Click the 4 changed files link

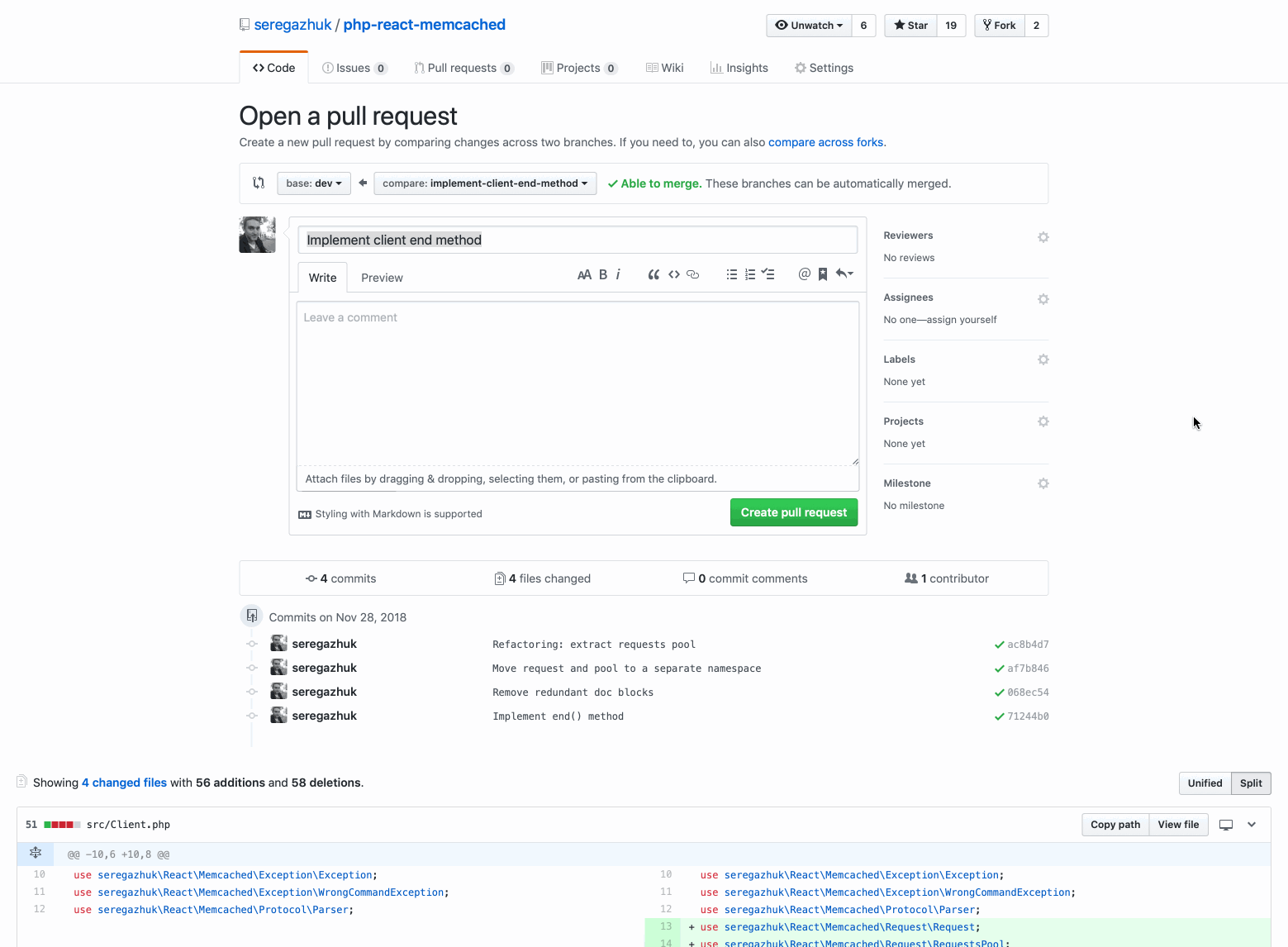(124, 783)
